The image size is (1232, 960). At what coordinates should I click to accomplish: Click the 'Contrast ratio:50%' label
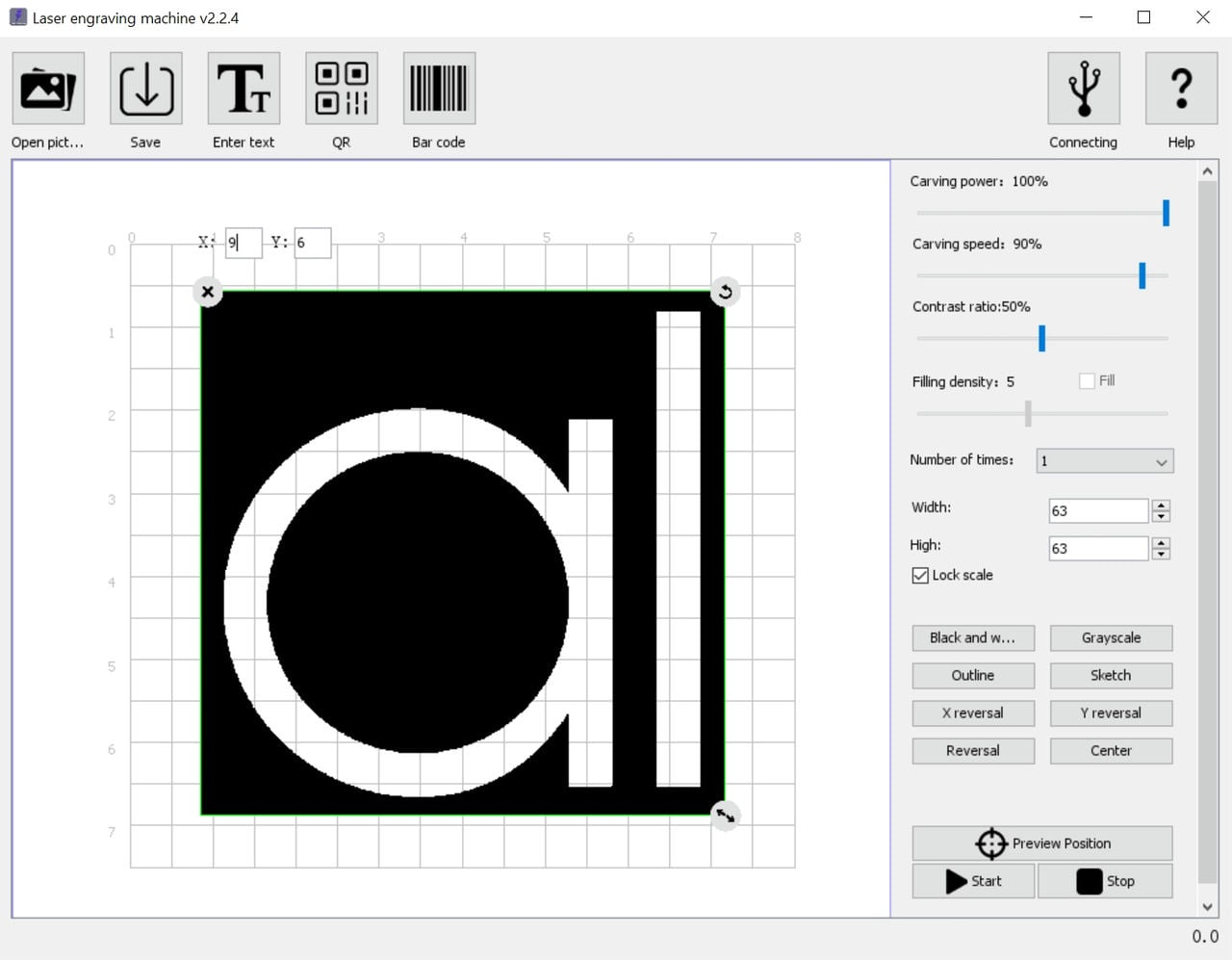pyautogui.click(x=971, y=306)
